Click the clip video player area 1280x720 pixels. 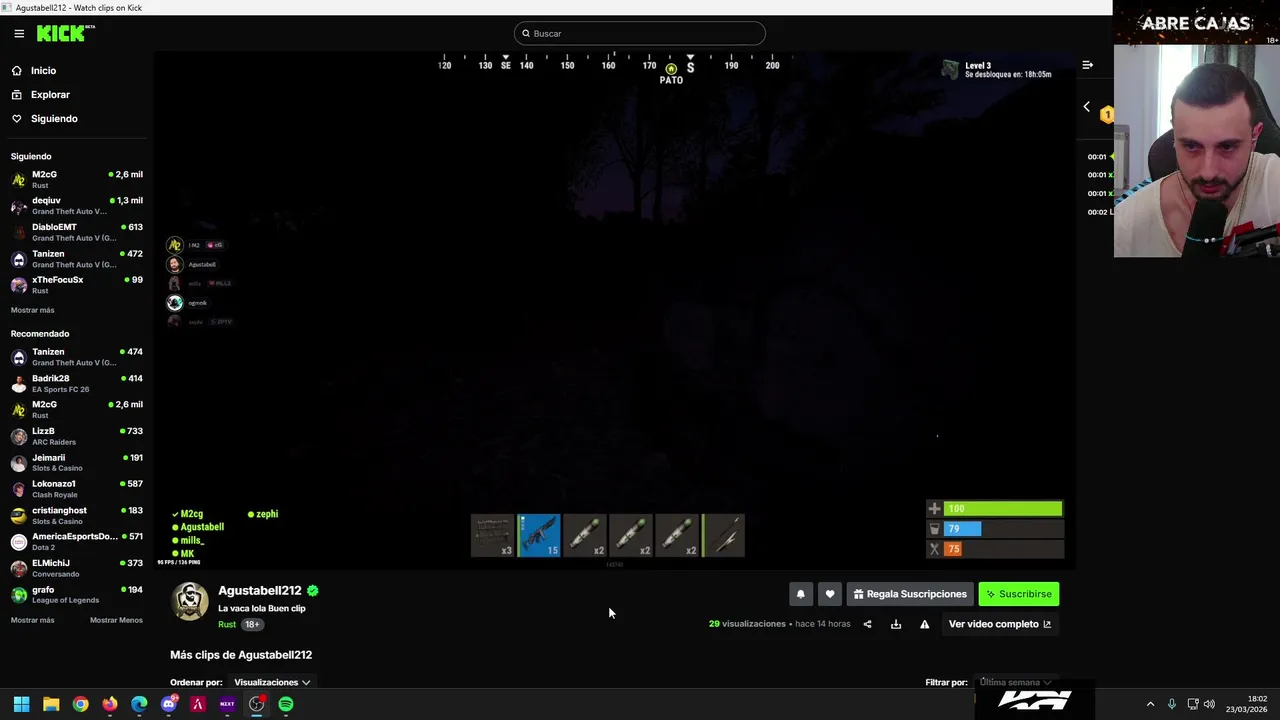coord(615,310)
